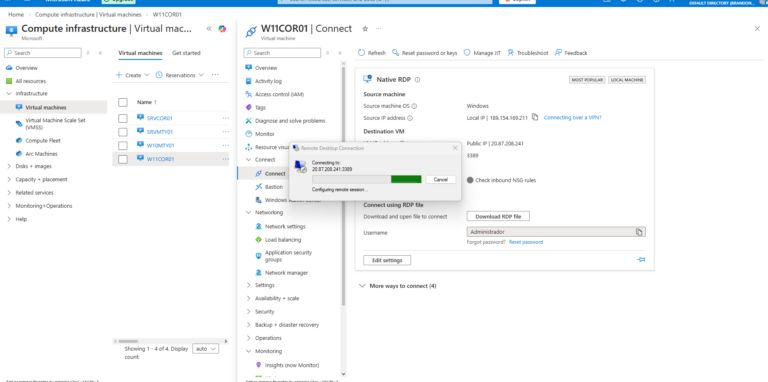768x382 pixels.
Task: Open the Troubleshoot tool
Action: (x=528, y=53)
